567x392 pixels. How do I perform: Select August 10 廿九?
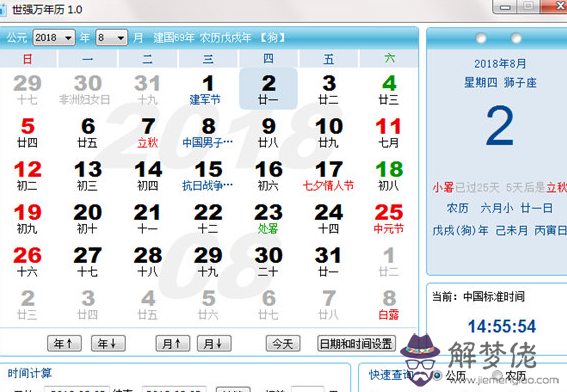pos(329,132)
